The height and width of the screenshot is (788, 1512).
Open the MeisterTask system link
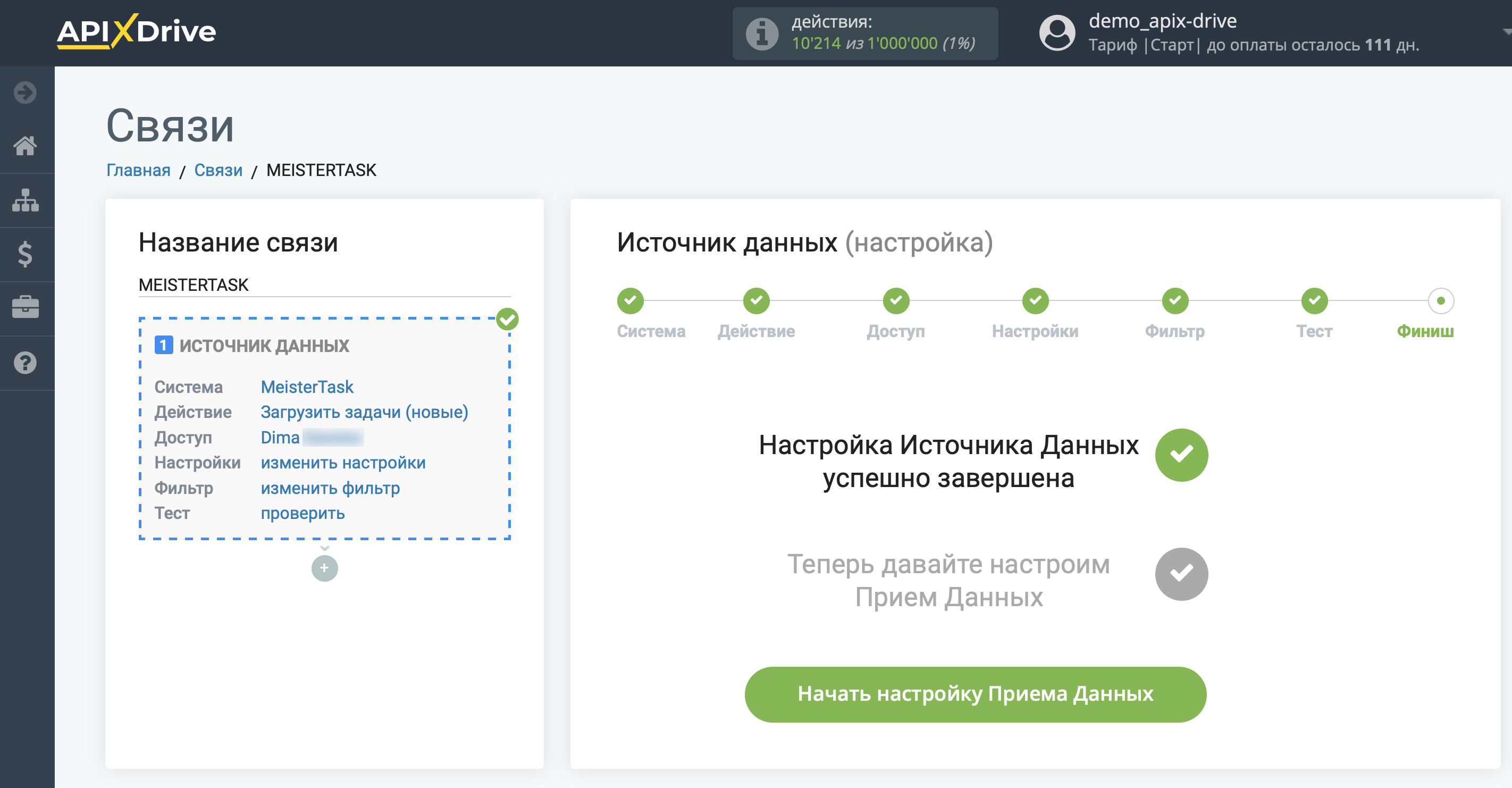point(307,387)
